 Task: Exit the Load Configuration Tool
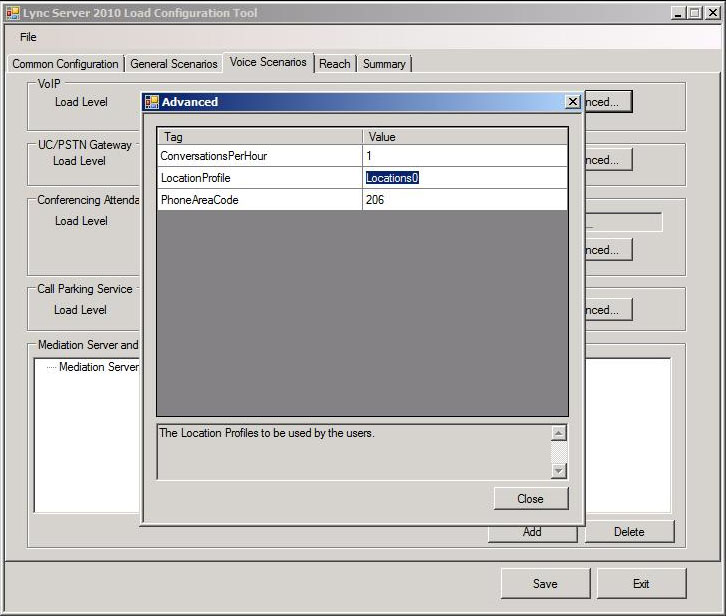tap(641, 584)
